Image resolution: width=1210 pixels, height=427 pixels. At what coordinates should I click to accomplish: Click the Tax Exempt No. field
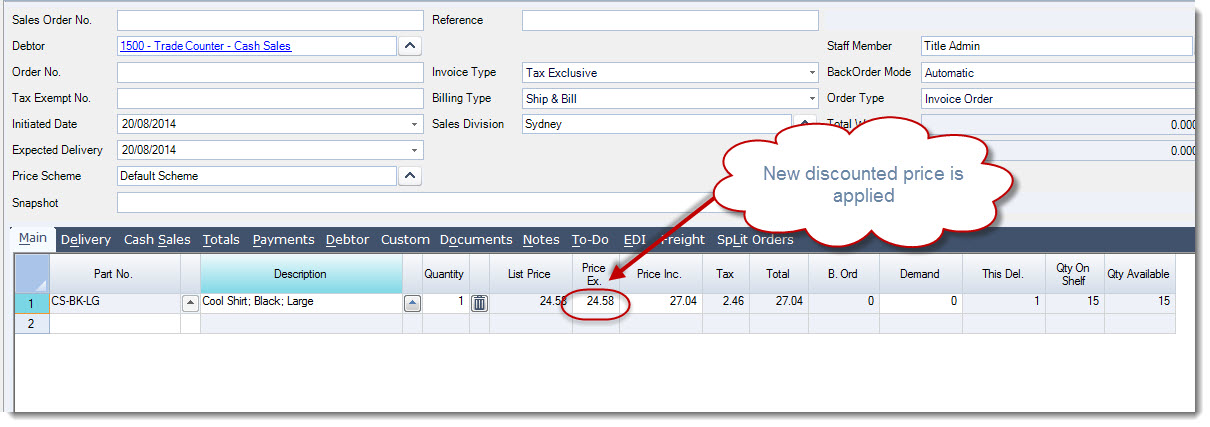(x=270, y=98)
